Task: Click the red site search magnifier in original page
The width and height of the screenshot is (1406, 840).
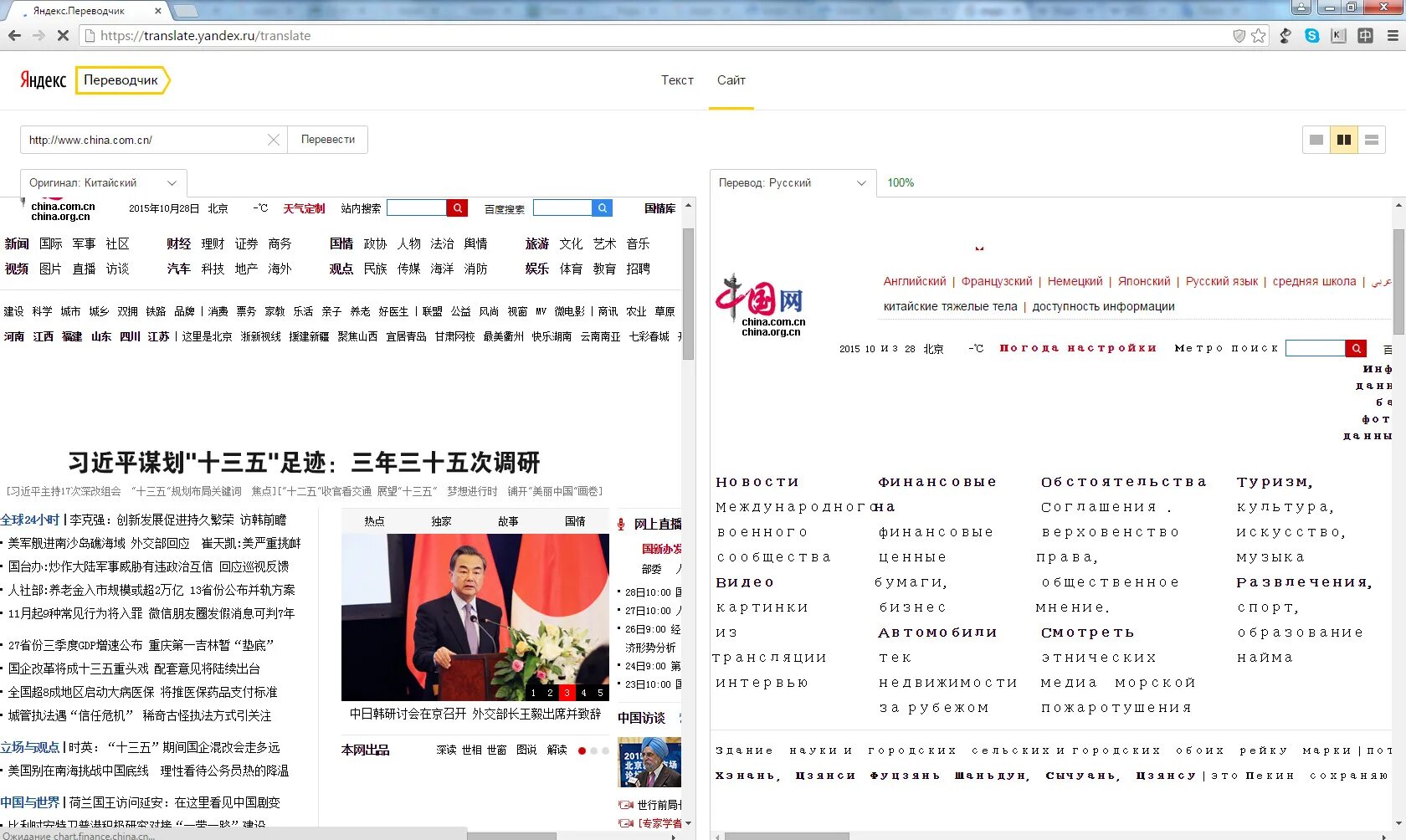Action: pyautogui.click(x=457, y=207)
